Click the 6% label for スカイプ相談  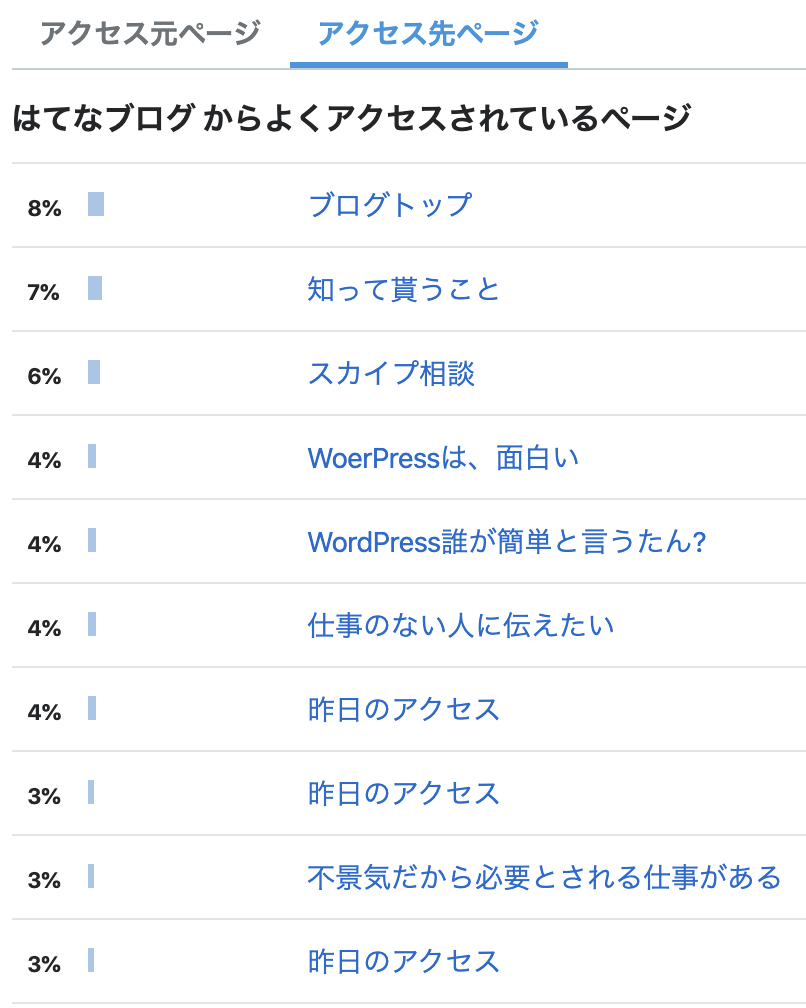[44, 376]
